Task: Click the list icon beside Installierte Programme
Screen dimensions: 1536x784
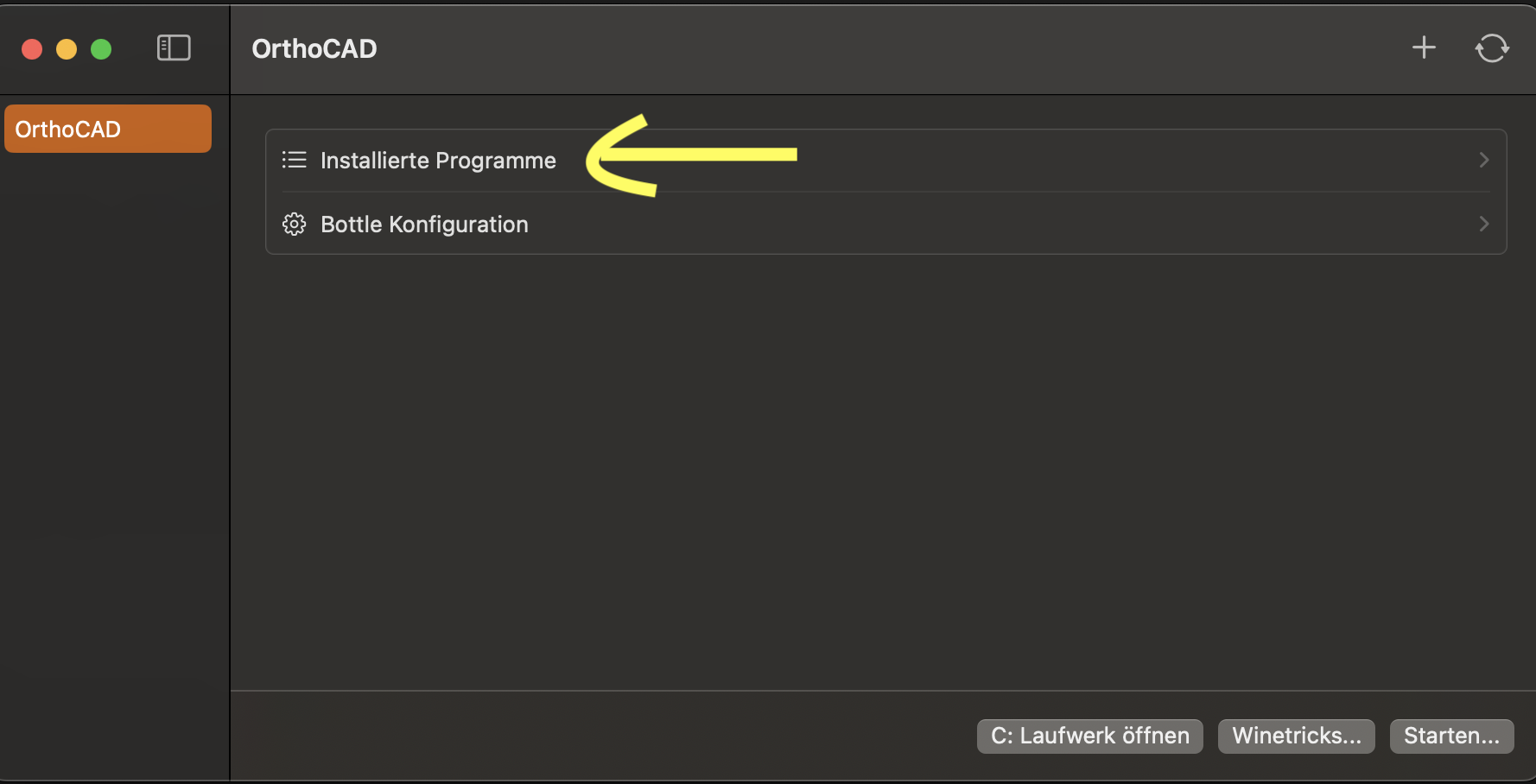Action: (294, 160)
